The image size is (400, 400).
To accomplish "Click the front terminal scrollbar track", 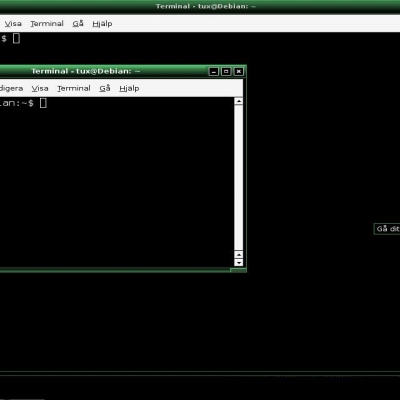I will click(x=239, y=178).
